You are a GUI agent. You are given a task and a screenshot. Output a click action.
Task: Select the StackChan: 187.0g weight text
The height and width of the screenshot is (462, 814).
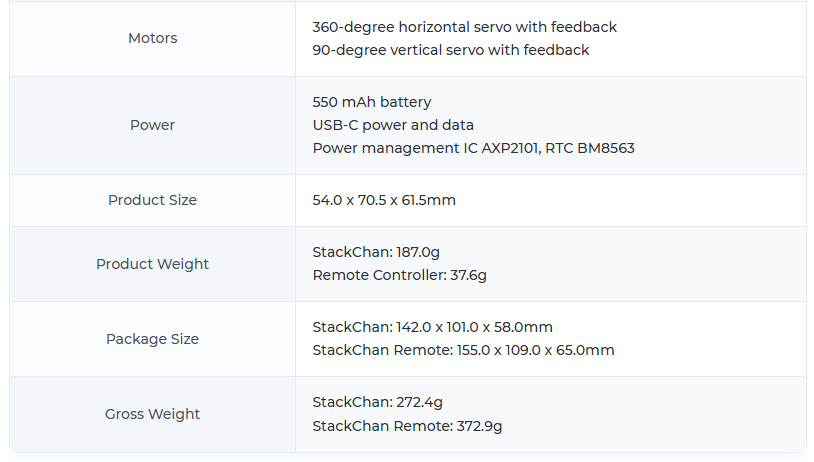pos(376,252)
